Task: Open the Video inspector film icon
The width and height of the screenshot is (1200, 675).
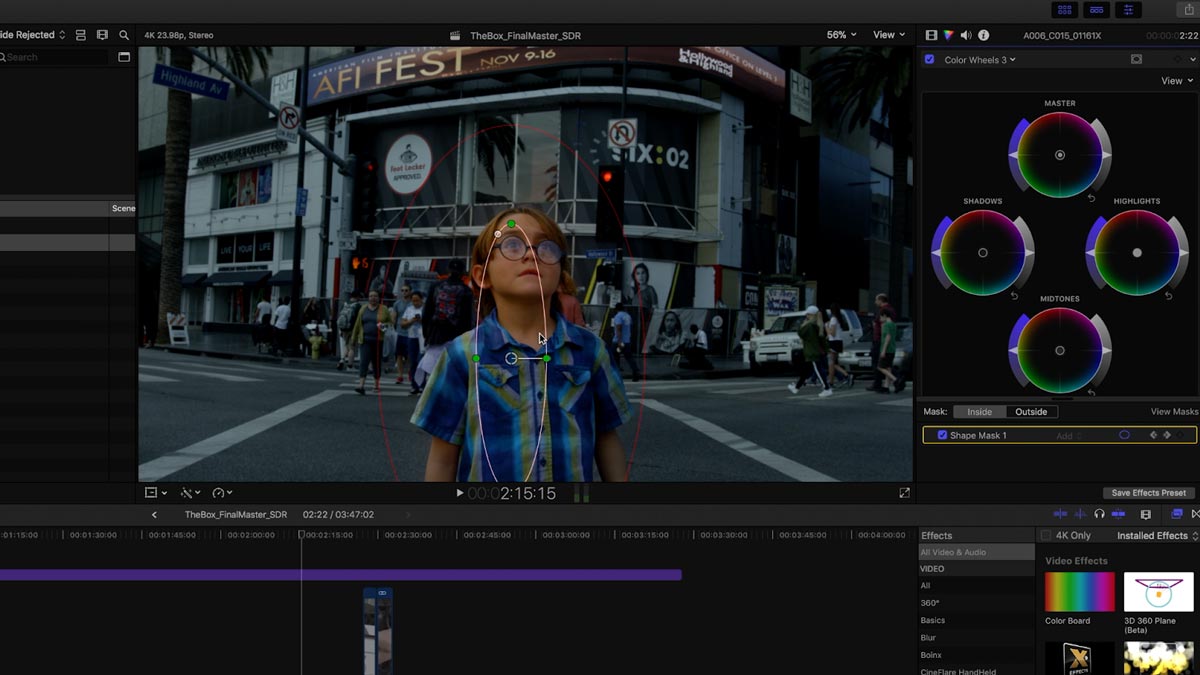Action: [x=932, y=35]
